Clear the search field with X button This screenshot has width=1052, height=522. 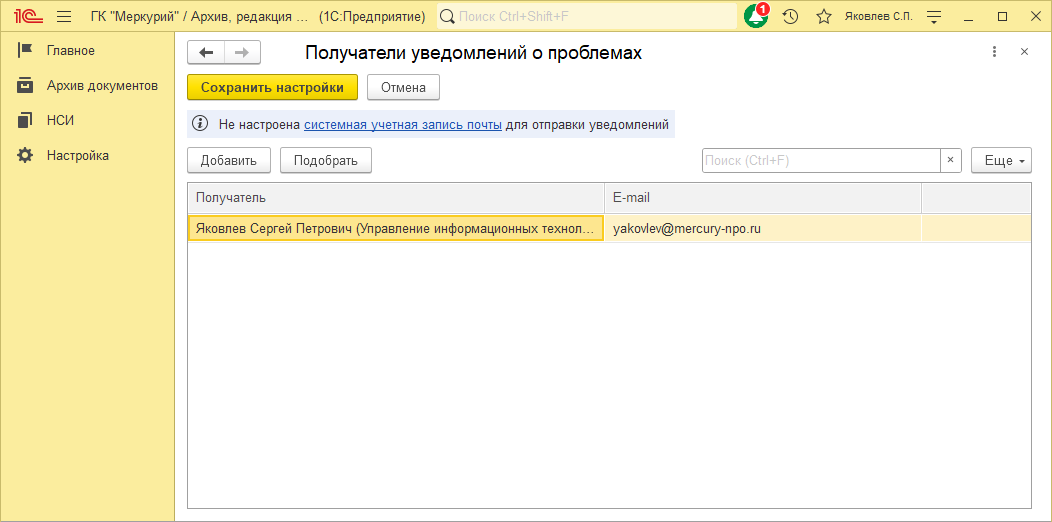[x=951, y=160]
